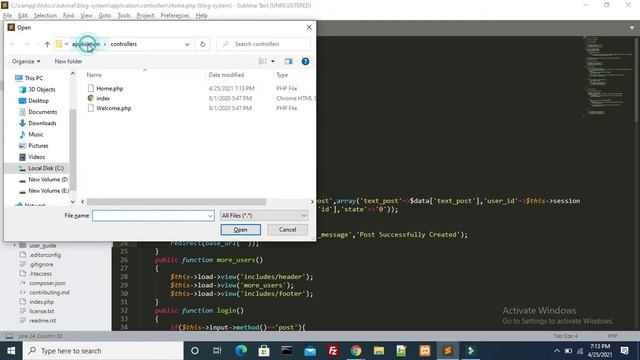This screenshot has height=360, width=640.
Task: Go up one folder level in Open dialog
Action: click(47, 44)
